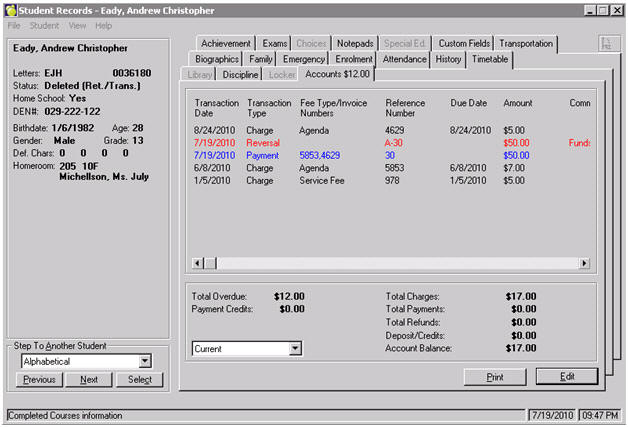This screenshot has width=628, height=427.
Task: Open the Transportation tab
Action: pyautogui.click(x=525, y=44)
